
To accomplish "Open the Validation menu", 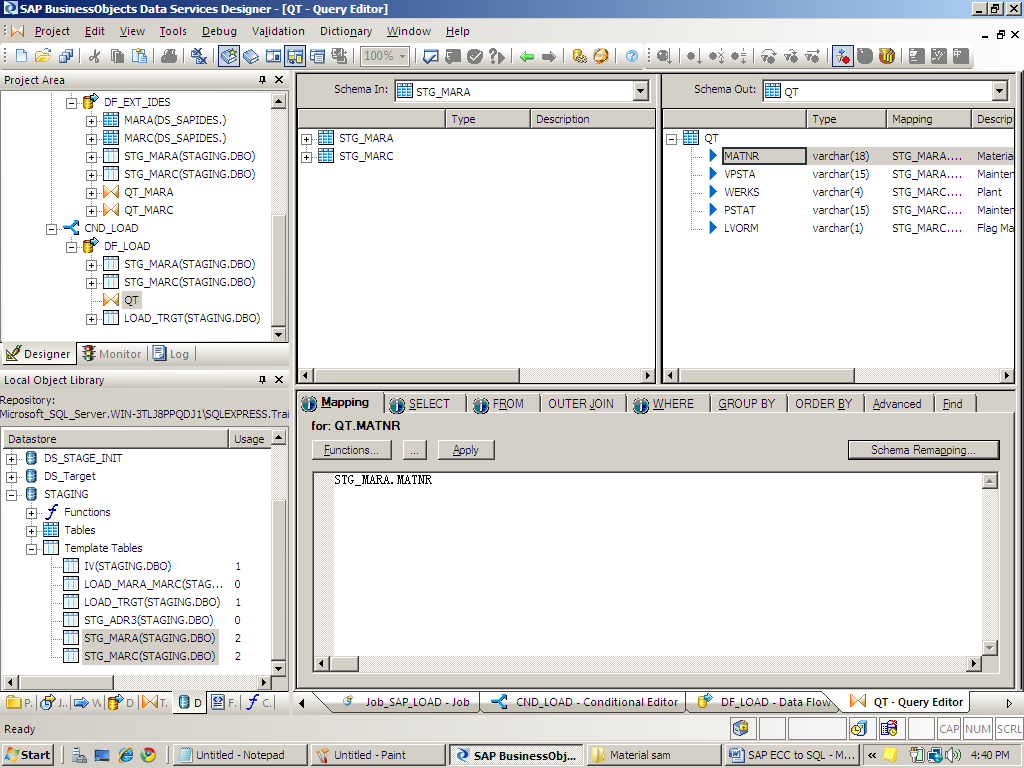I will 278,31.
